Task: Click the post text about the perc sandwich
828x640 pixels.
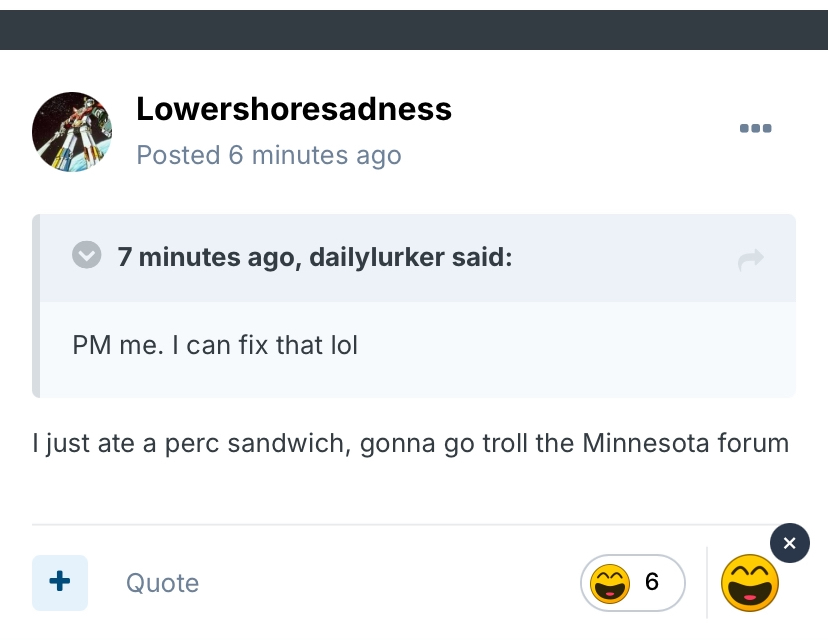Action: (410, 443)
